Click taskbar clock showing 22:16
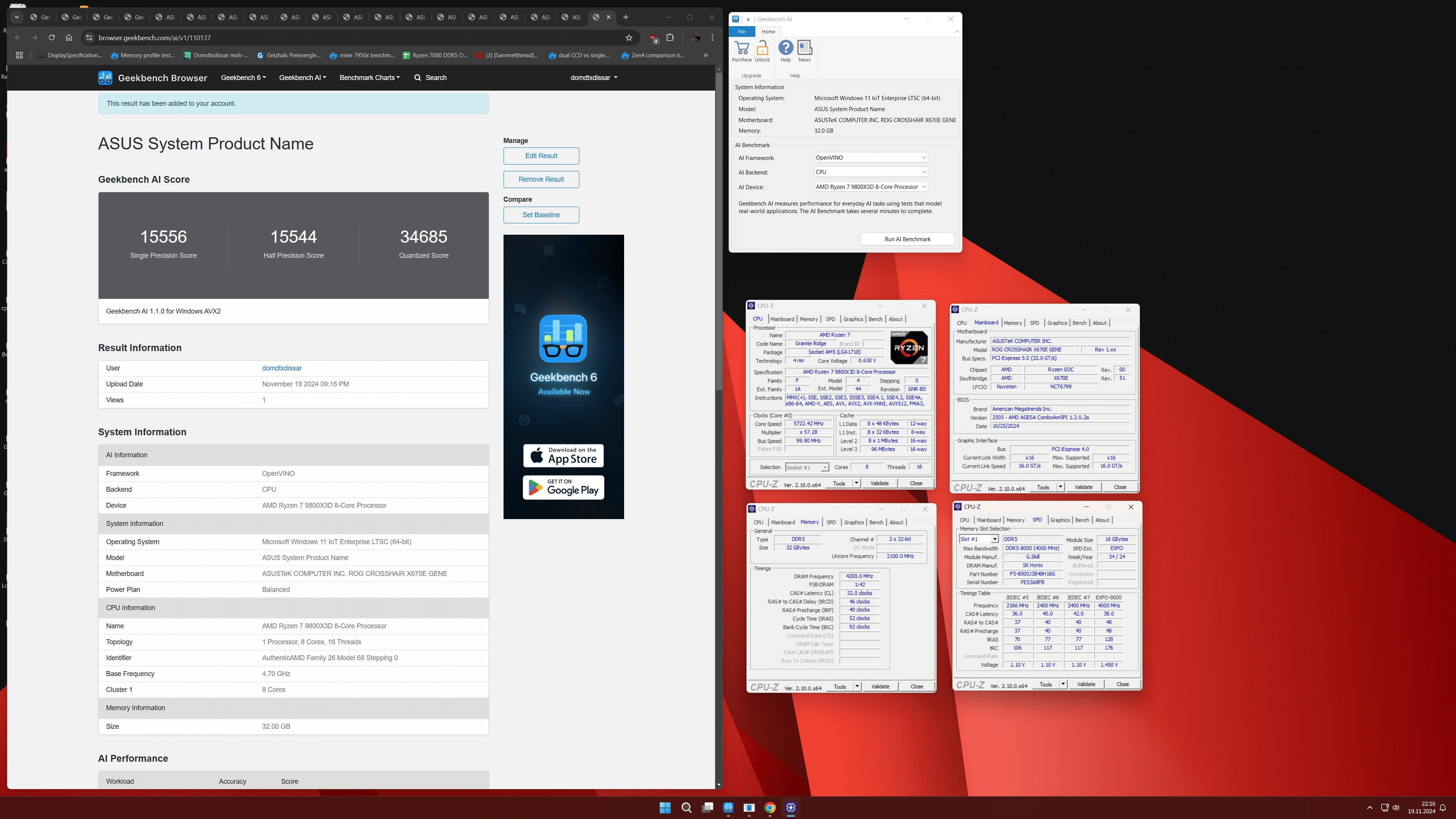1456x819 pixels. 1421,808
